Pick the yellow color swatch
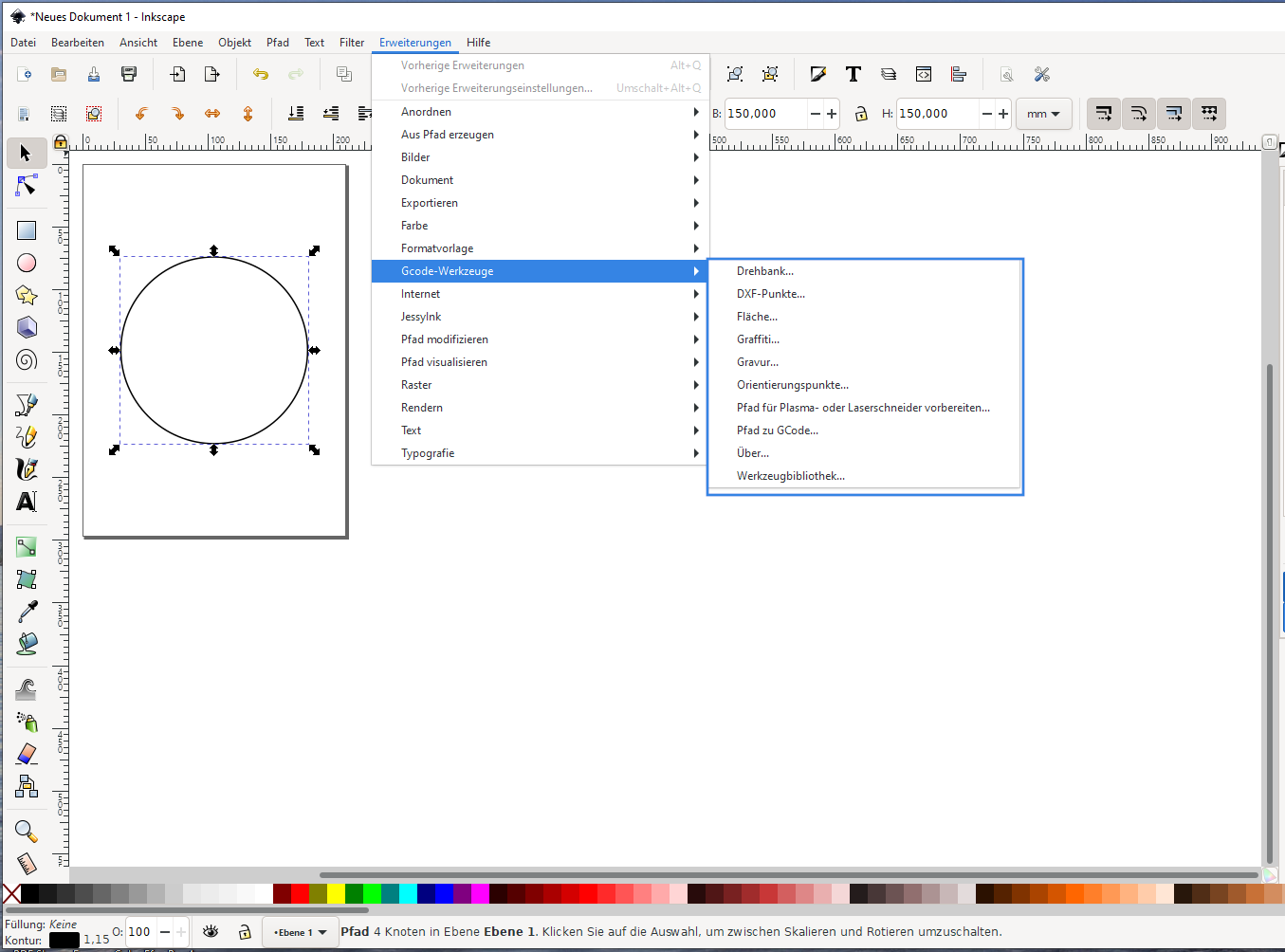Image resolution: width=1285 pixels, height=952 pixels. (x=336, y=893)
